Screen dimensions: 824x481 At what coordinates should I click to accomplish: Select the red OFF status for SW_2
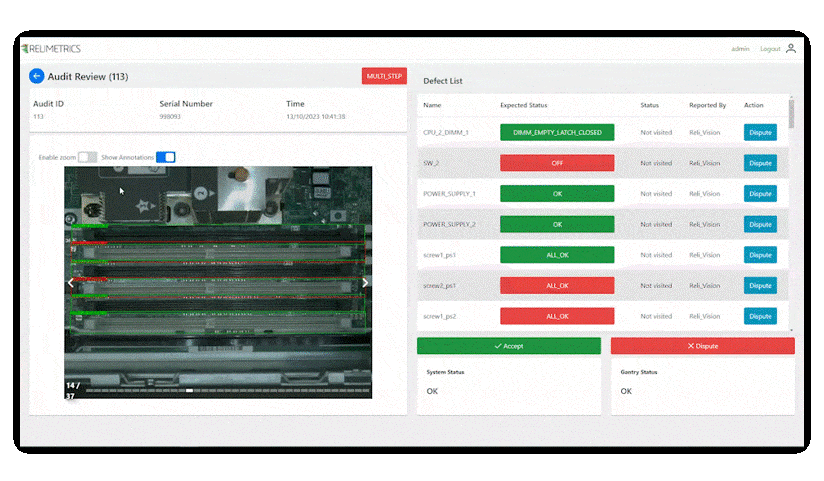click(x=557, y=163)
